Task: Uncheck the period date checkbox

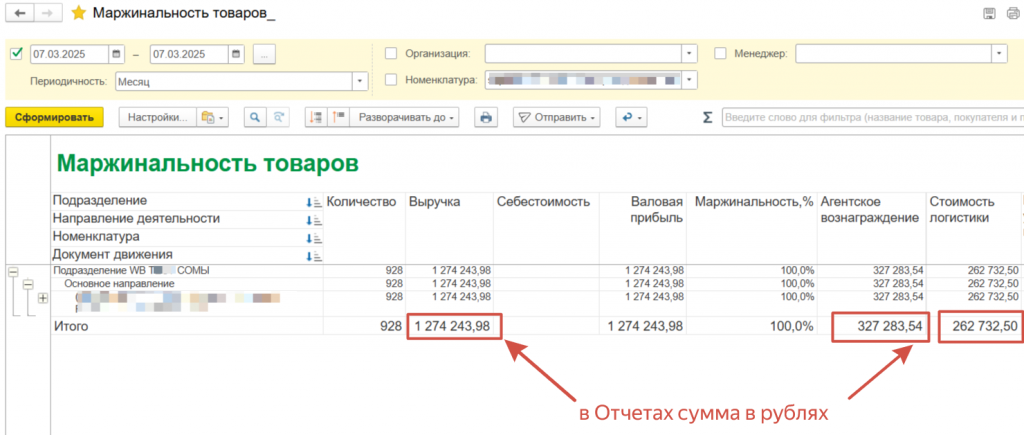Action: tap(15, 54)
